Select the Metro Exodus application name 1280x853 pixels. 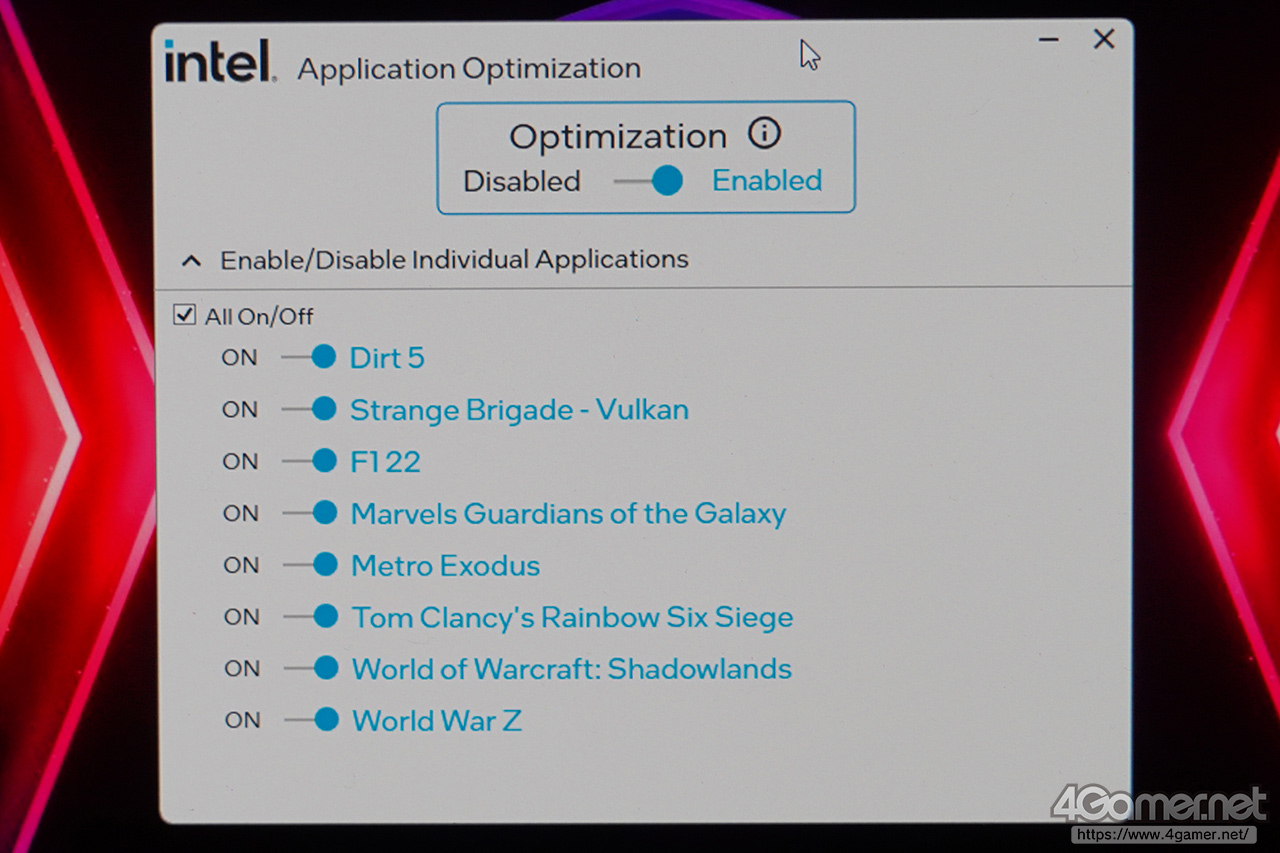445,566
